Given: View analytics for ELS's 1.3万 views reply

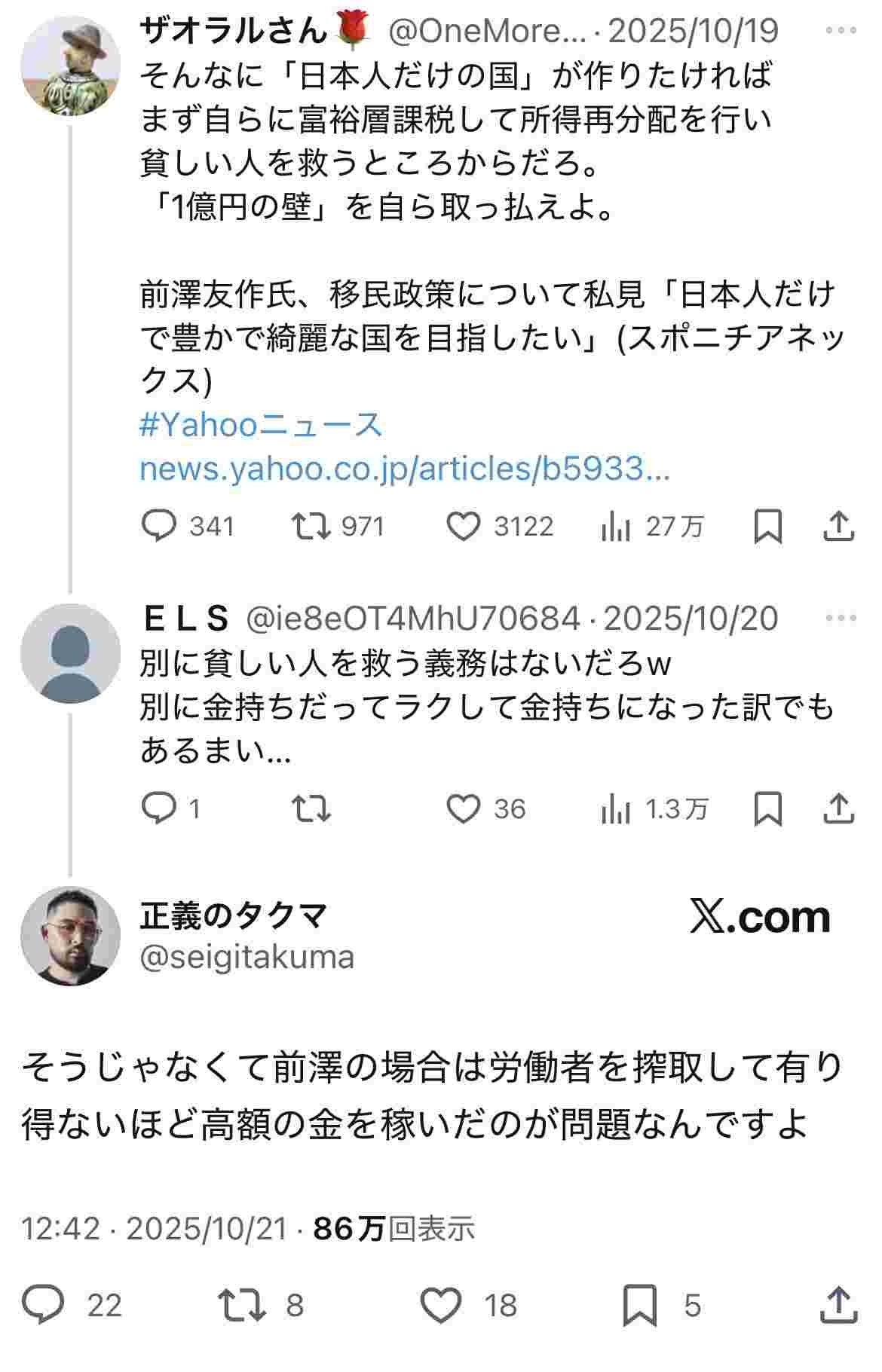Looking at the screenshot, I should click(x=615, y=808).
